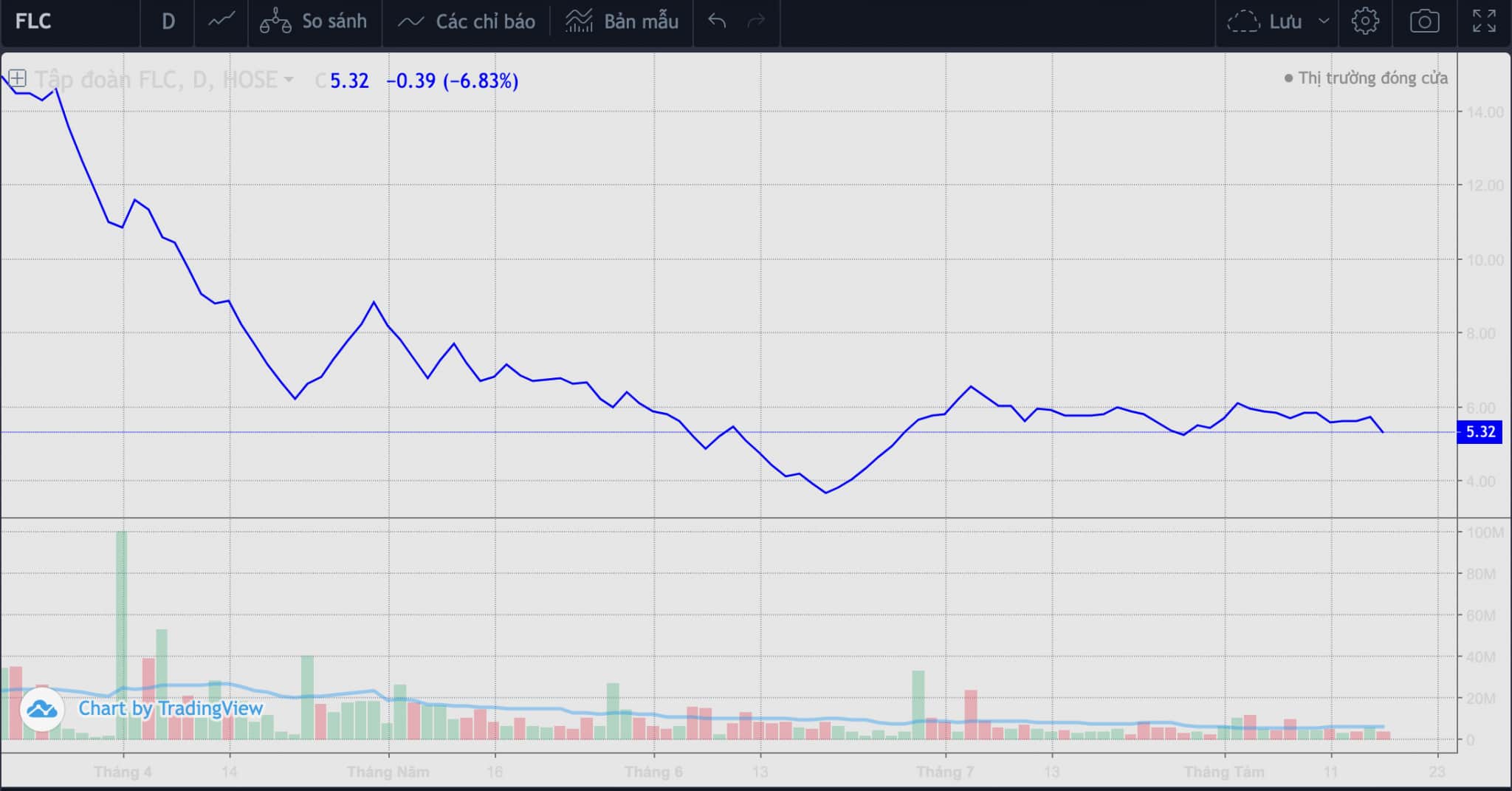This screenshot has width=1512, height=791.
Task: Click the Thị trường đóng cửa status
Action: pos(1366,78)
